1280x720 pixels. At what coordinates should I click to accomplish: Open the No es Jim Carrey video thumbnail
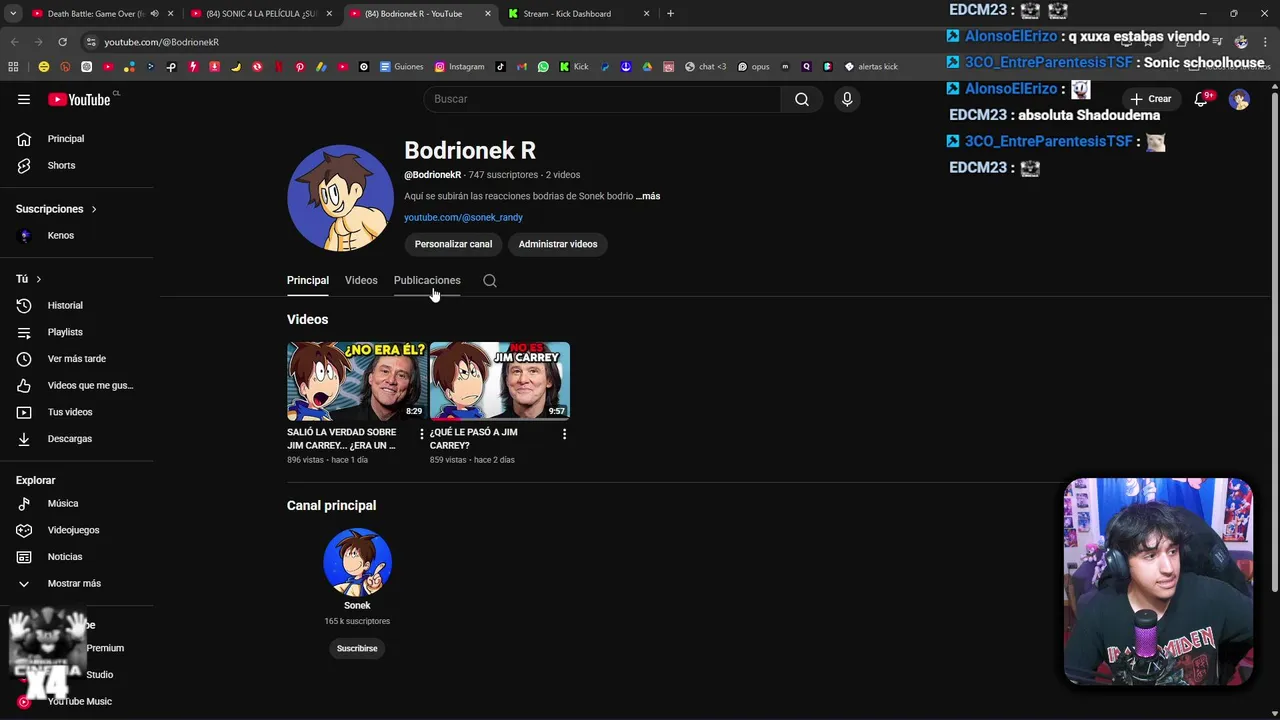click(x=500, y=381)
